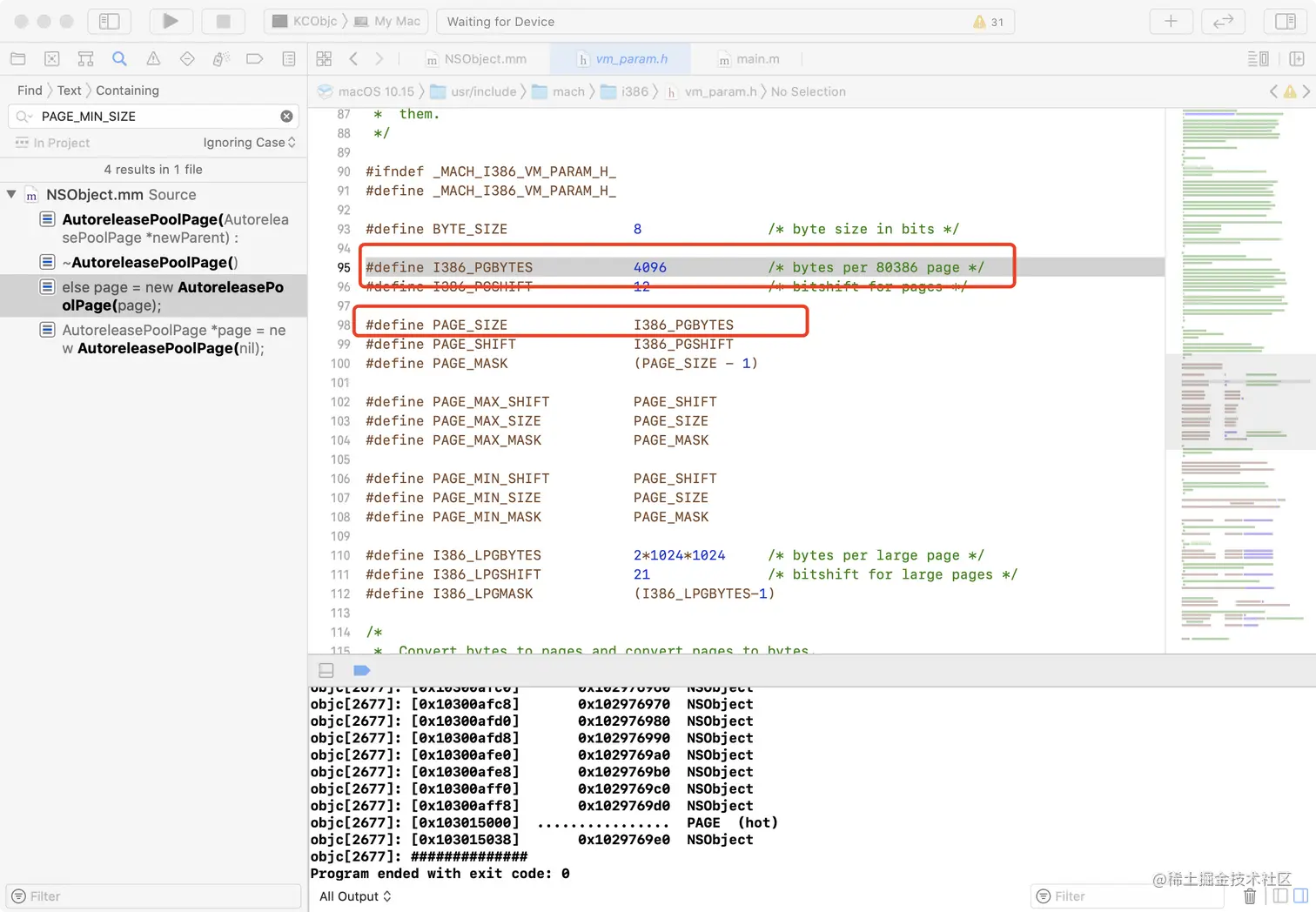The image size is (1316, 912).
Task: Jump to the next issue
Action: (x=1306, y=91)
